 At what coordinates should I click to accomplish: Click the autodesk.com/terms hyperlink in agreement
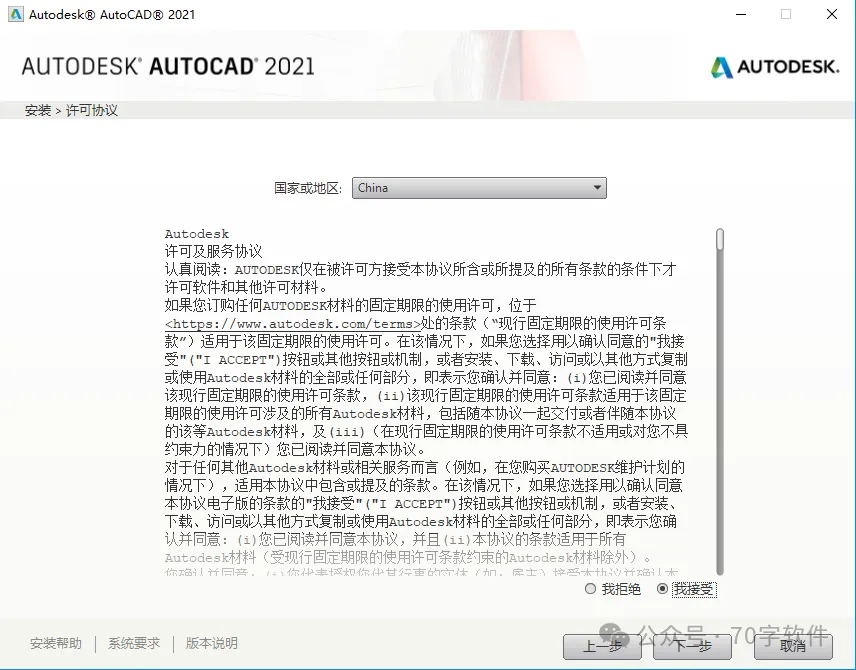point(293,324)
